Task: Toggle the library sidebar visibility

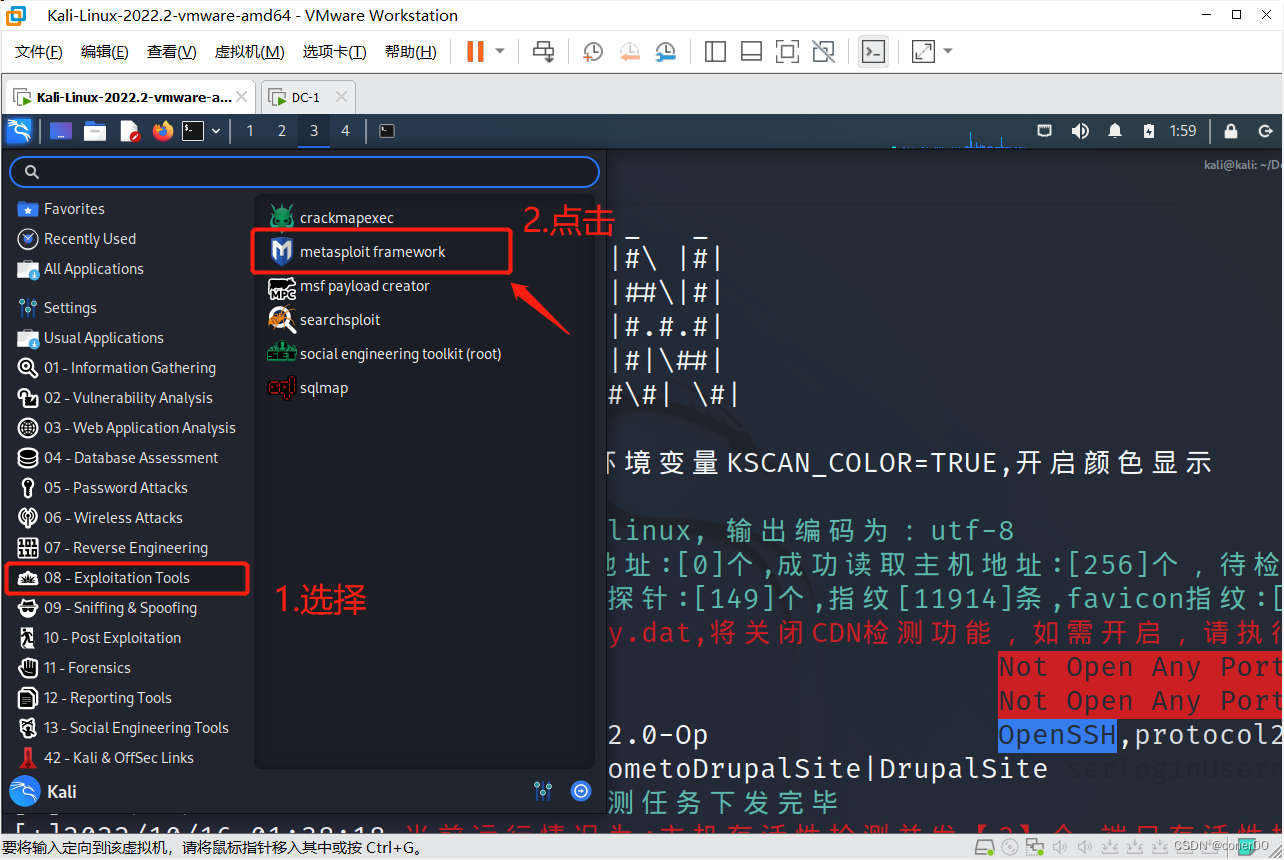Action: [x=715, y=51]
